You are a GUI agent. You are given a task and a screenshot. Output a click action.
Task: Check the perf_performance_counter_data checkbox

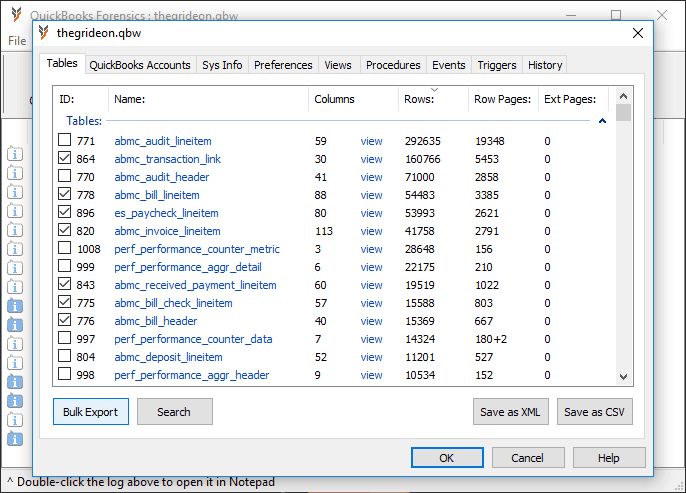tap(64, 338)
